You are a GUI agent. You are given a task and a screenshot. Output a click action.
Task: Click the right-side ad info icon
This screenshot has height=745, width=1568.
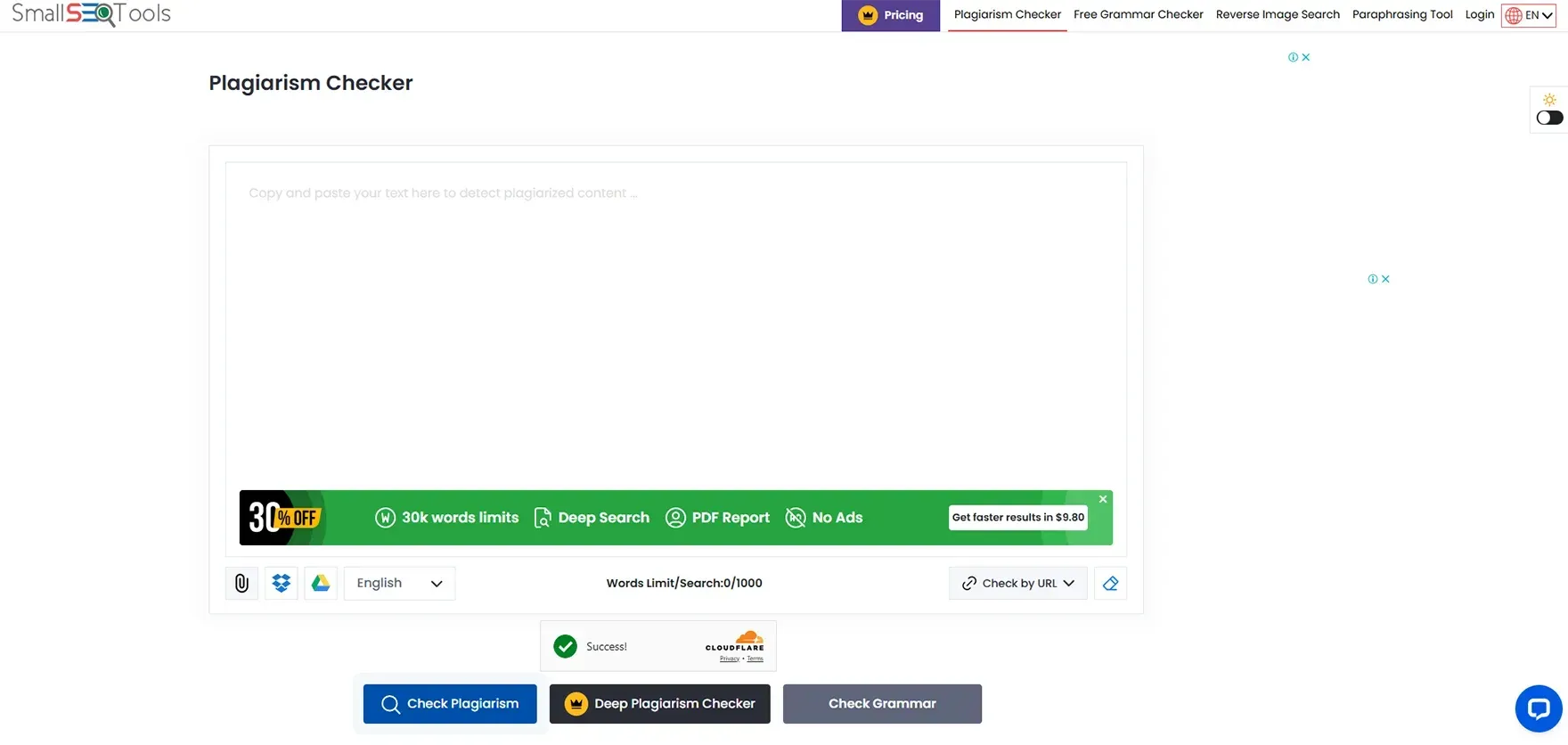pos(1373,279)
